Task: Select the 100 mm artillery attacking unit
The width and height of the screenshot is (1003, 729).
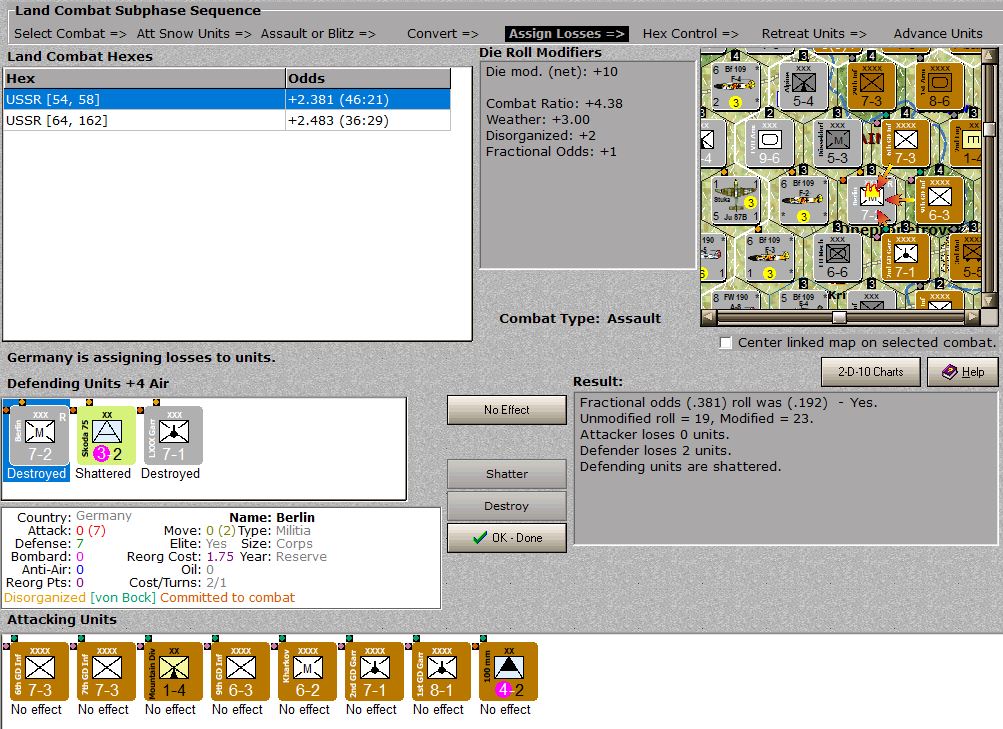Action: pos(509,671)
